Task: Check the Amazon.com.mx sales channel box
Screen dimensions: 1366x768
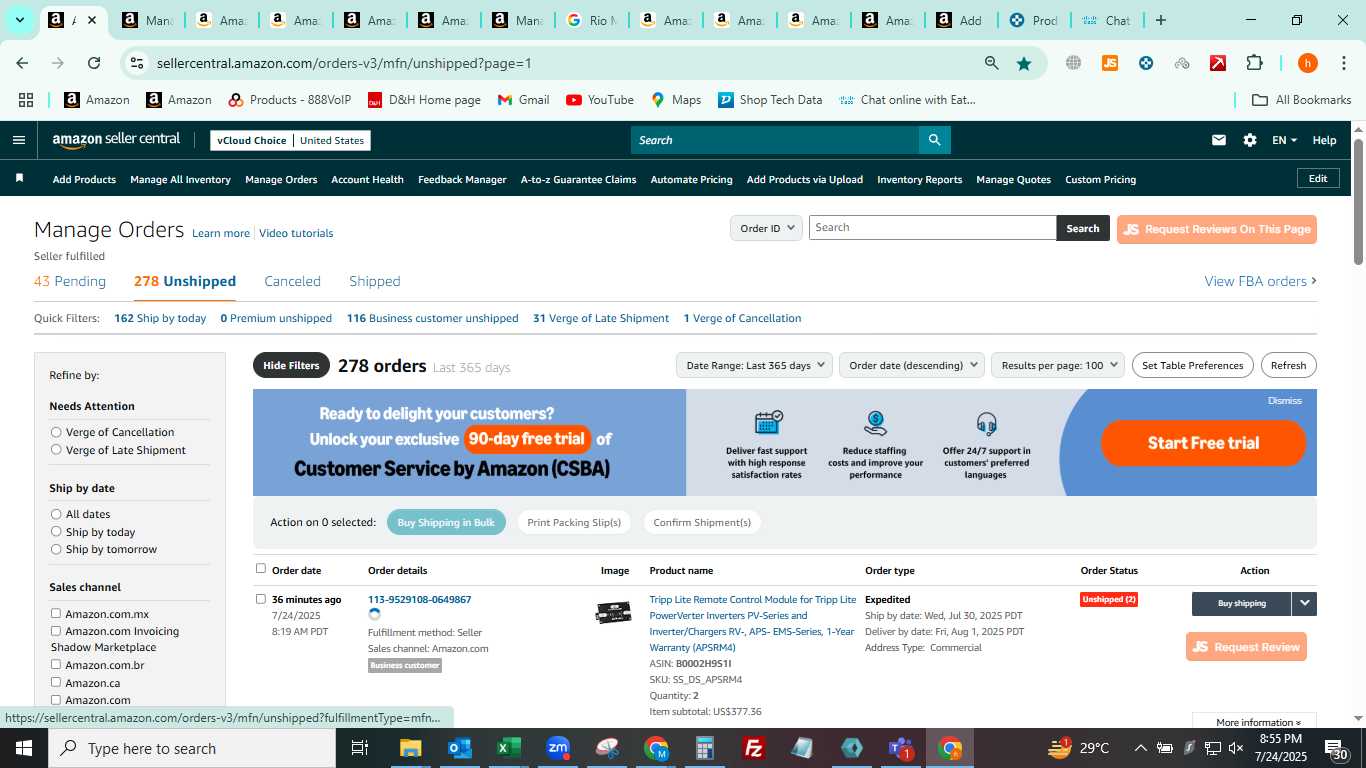Action: (x=56, y=613)
